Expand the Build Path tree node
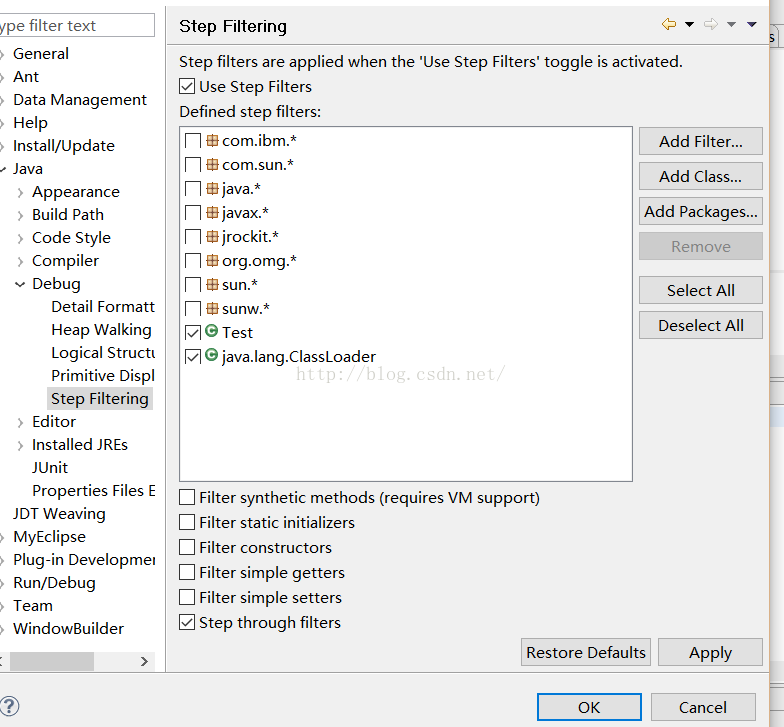The image size is (784, 727). (20, 216)
